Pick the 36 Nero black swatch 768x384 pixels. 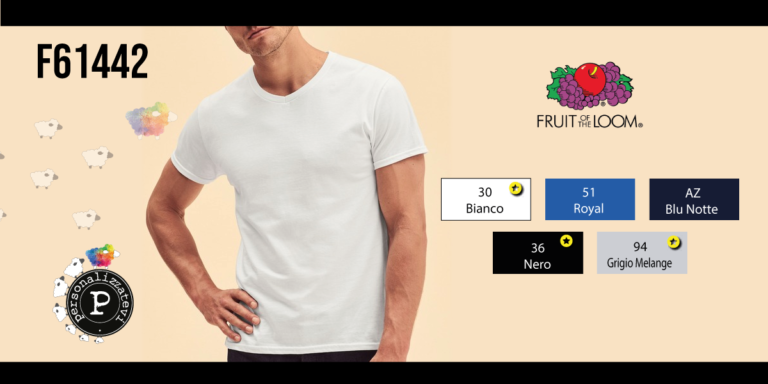(538, 253)
